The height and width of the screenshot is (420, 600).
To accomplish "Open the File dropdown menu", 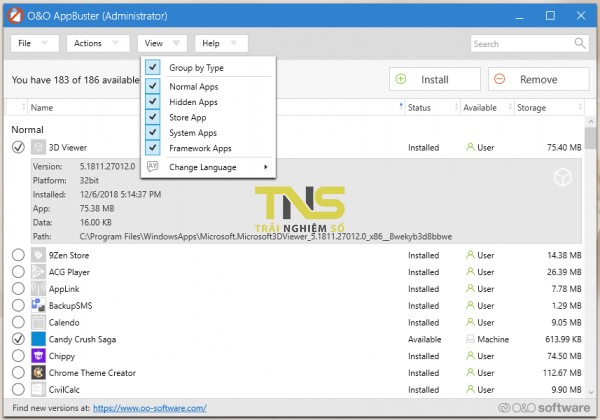I will point(35,43).
